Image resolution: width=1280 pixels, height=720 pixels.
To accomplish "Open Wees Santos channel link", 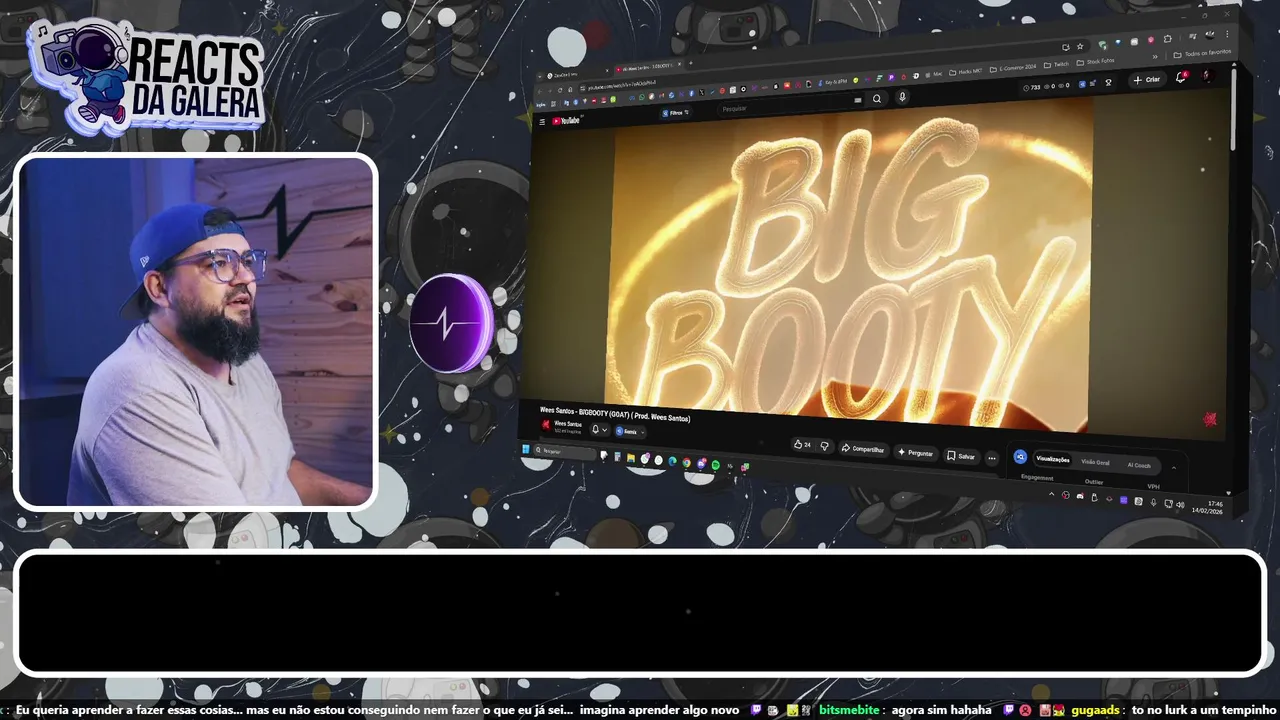I will (x=567, y=423).
